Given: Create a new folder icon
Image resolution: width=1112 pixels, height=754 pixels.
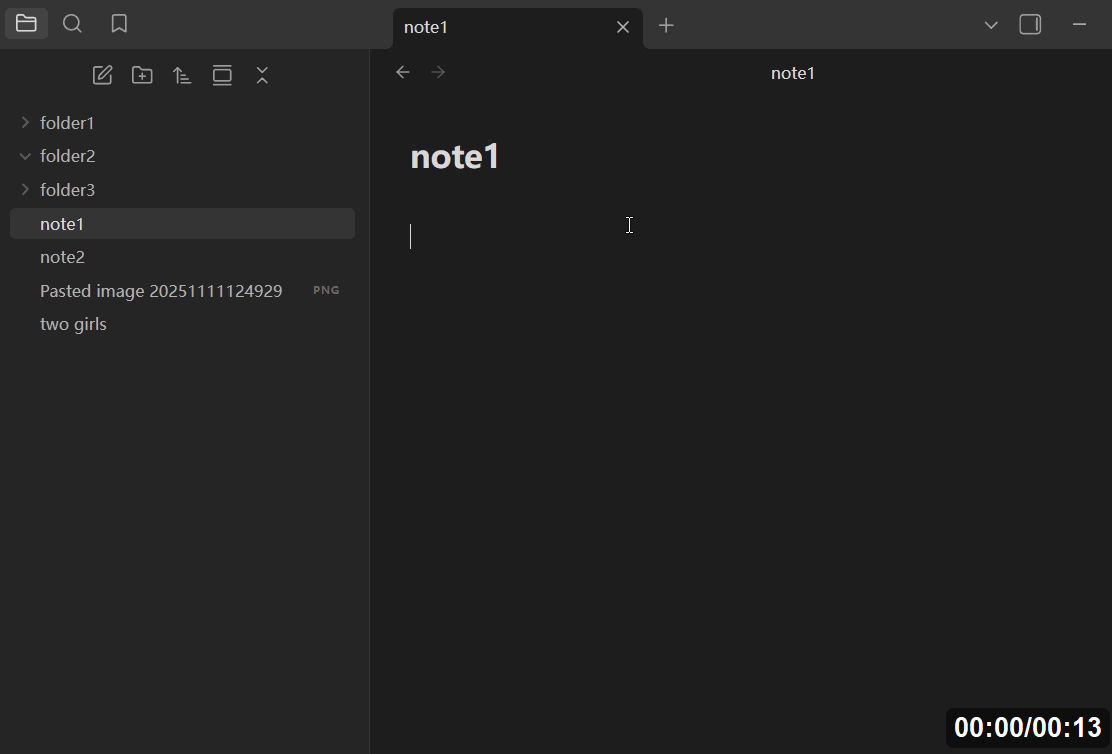Looking at the screenshot, I should (x=142, y=75).
